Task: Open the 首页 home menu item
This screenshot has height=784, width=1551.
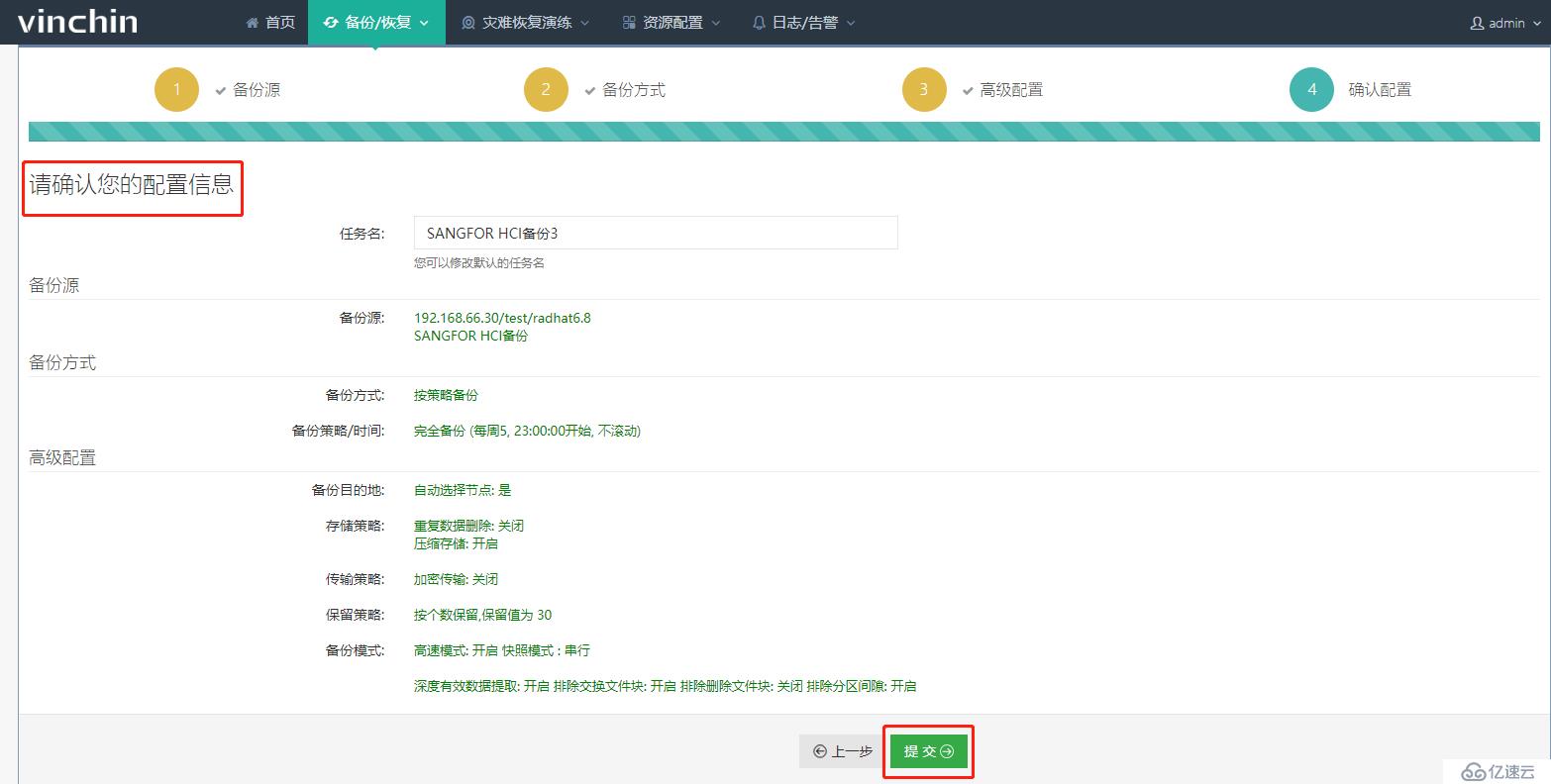Action: 270,22
